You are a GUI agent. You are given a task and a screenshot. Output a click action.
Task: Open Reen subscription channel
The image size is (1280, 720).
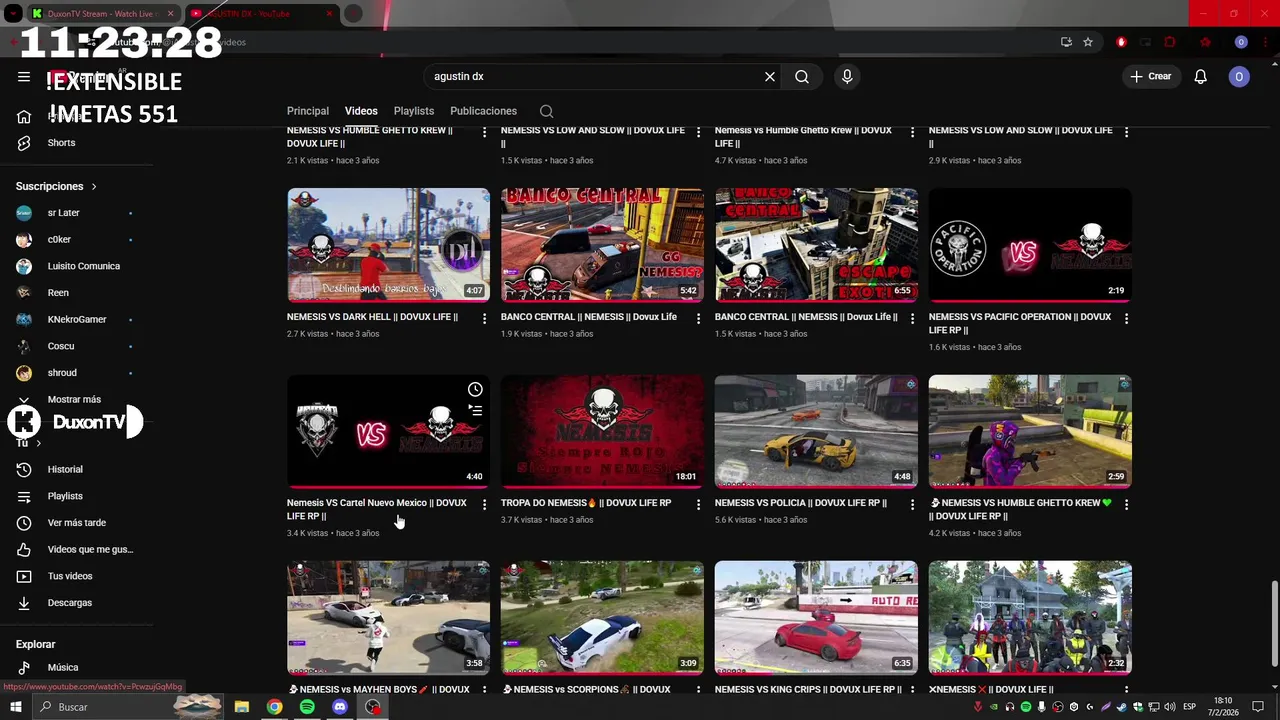pos(58,293)
